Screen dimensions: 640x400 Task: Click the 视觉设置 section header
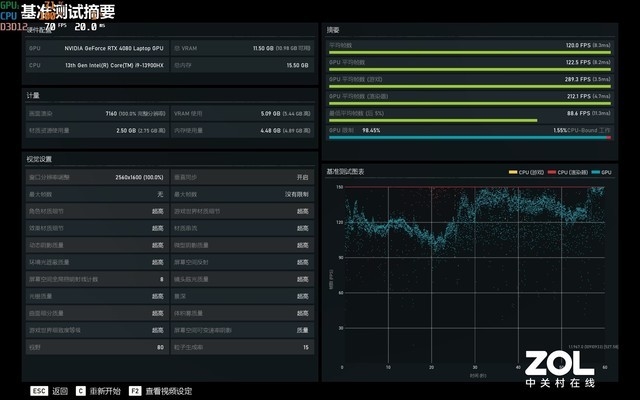point(39,159)
